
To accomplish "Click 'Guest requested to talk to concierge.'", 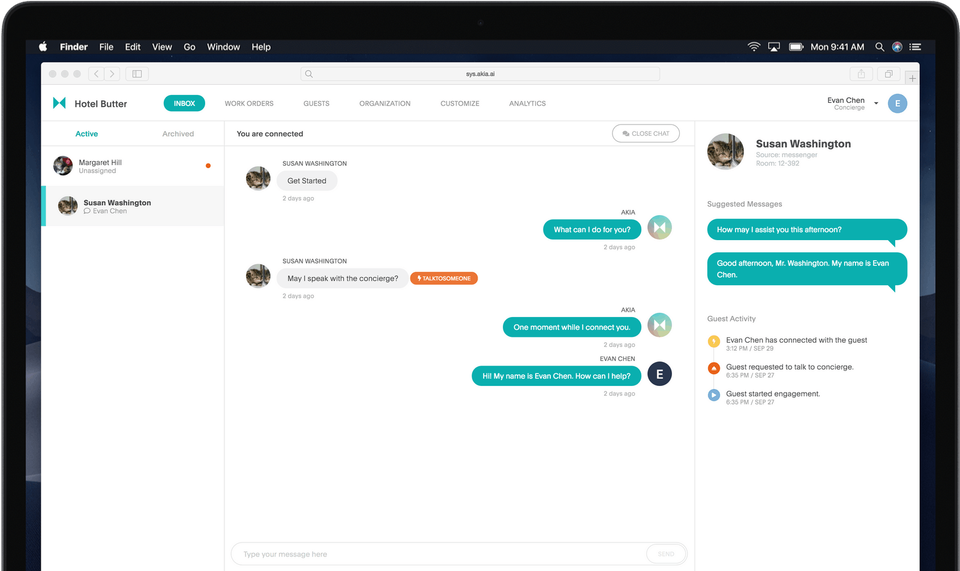I will pos(790,367).
